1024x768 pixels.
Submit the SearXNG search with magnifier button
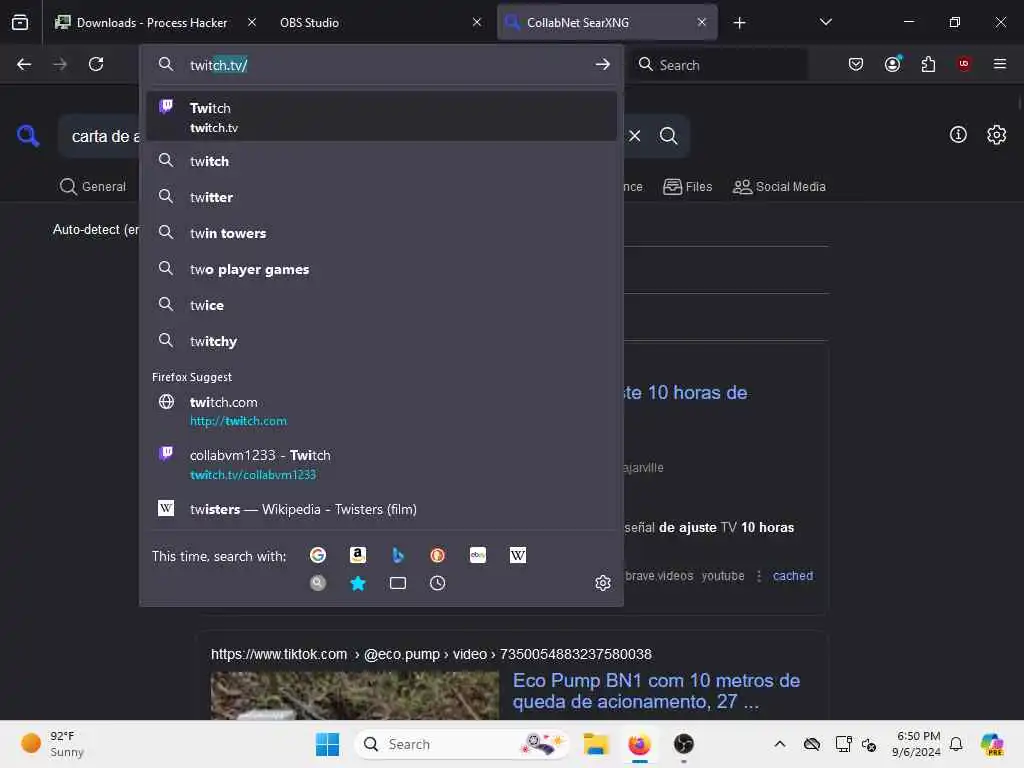click(668, 136)
